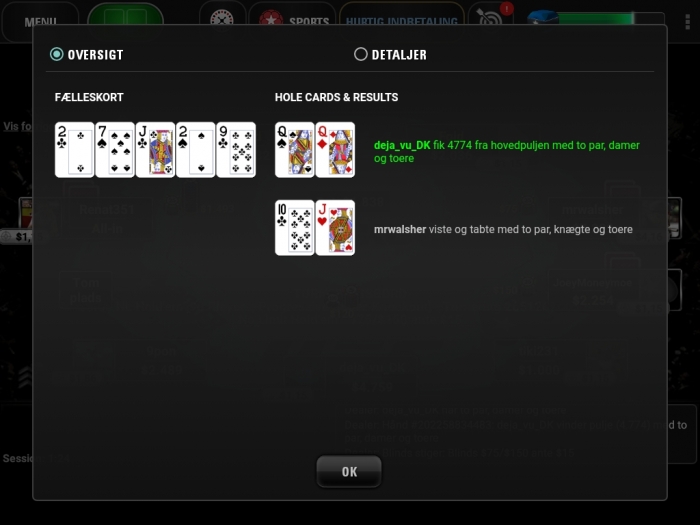Click the mrwalsher player name

(x=400, y=229)
